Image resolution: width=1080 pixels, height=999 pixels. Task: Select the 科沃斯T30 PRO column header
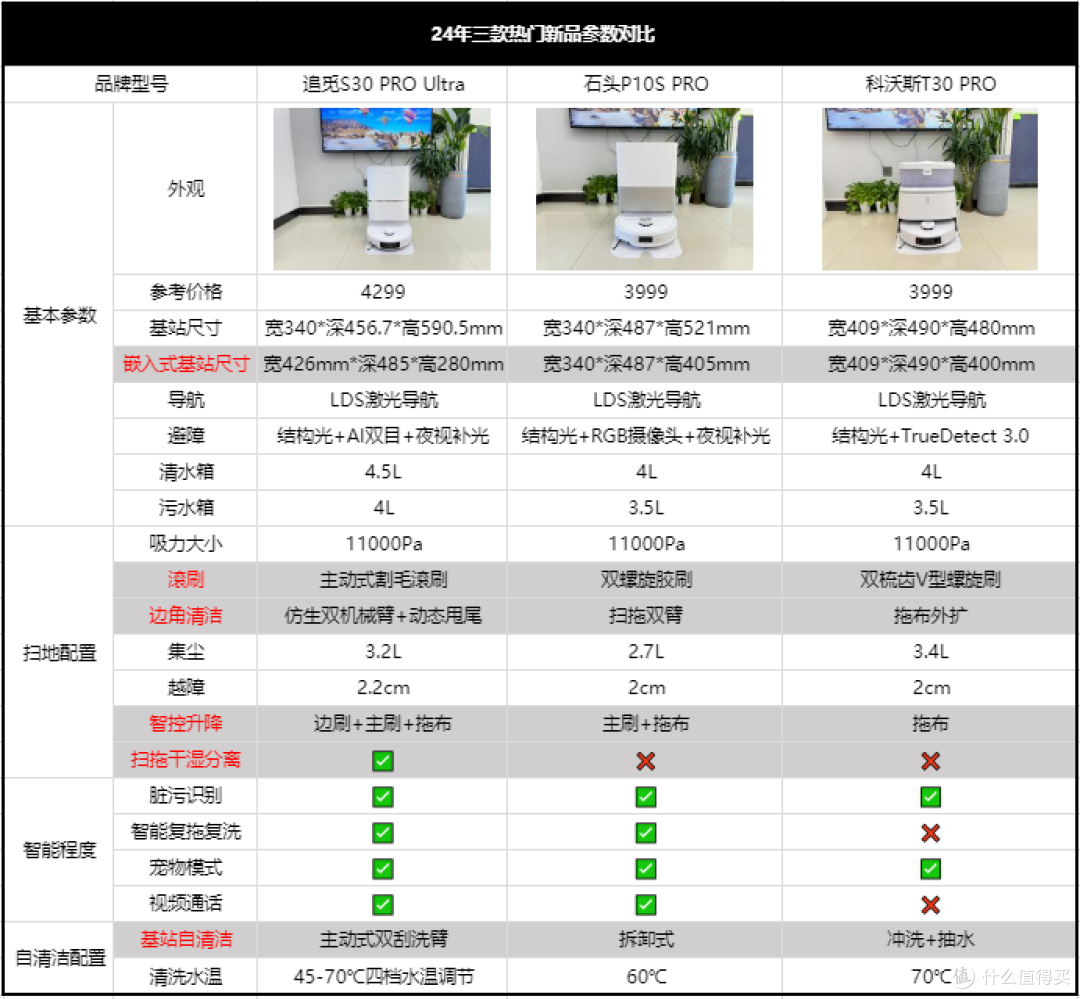931,84
